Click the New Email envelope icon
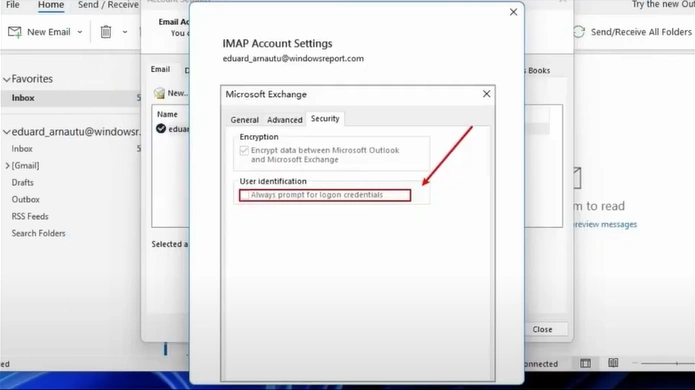This screenshot has height=390, width=695. [x=15, y=32]
